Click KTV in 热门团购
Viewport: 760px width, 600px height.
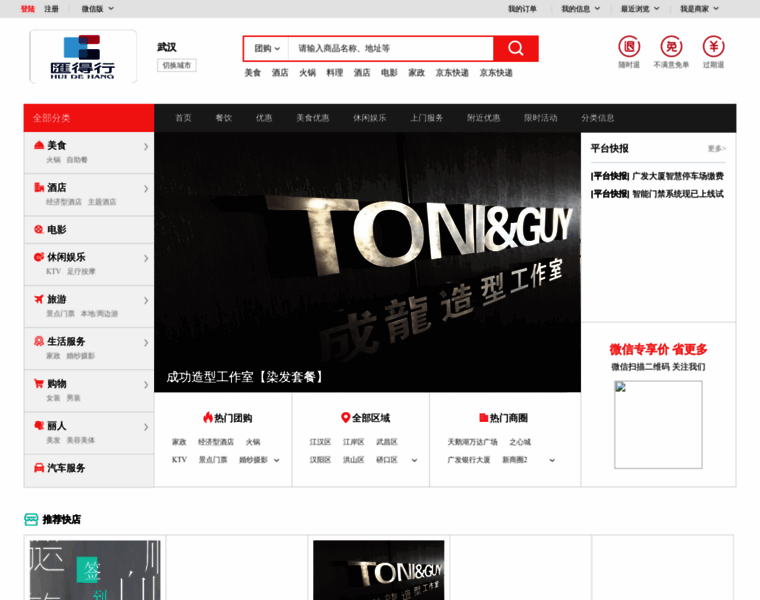tap(179, 460)
